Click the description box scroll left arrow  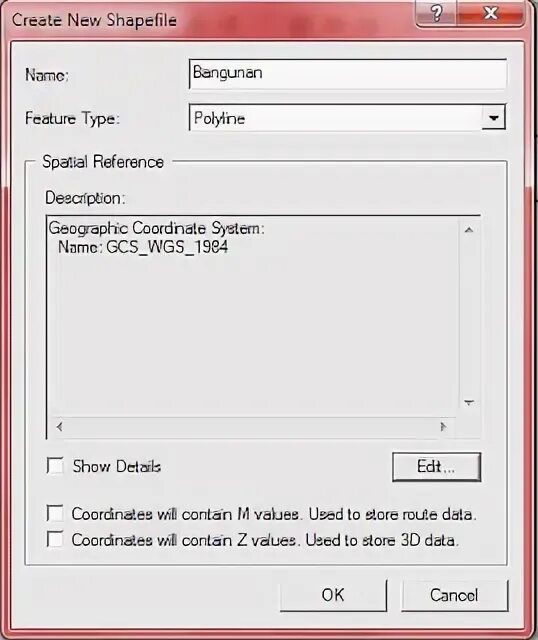(60, 427)
